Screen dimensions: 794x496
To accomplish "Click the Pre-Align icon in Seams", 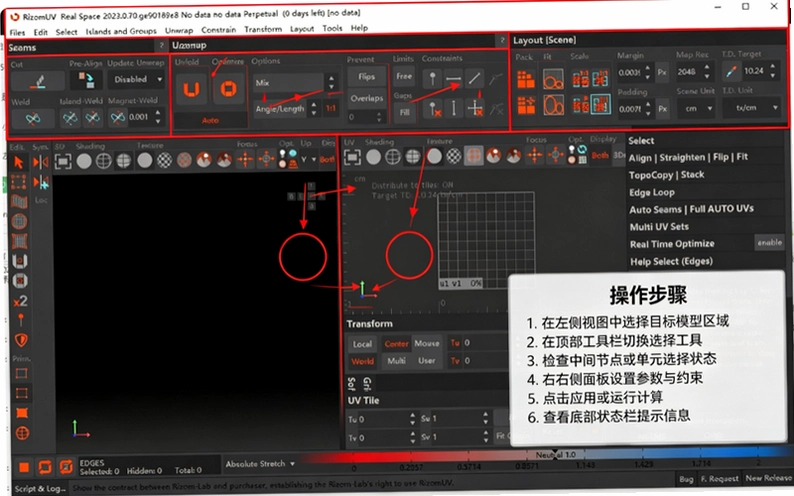I will point(86,80).
